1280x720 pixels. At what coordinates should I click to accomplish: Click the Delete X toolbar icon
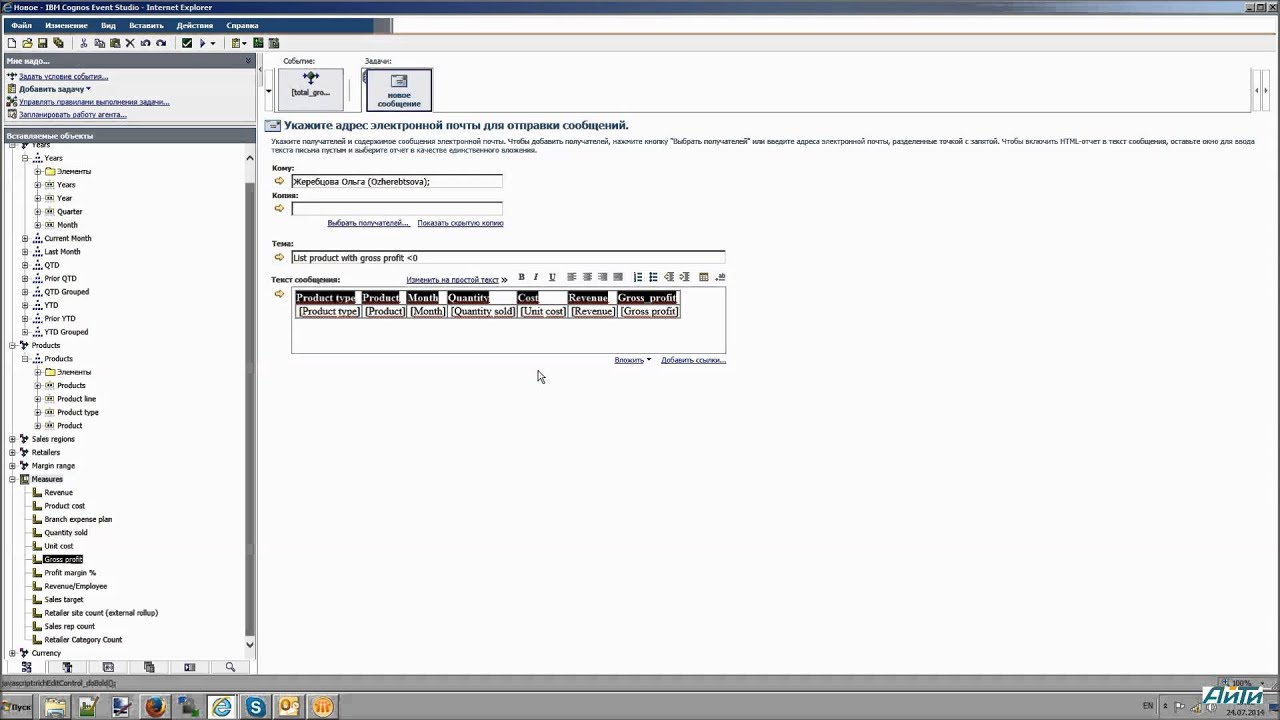130,43
